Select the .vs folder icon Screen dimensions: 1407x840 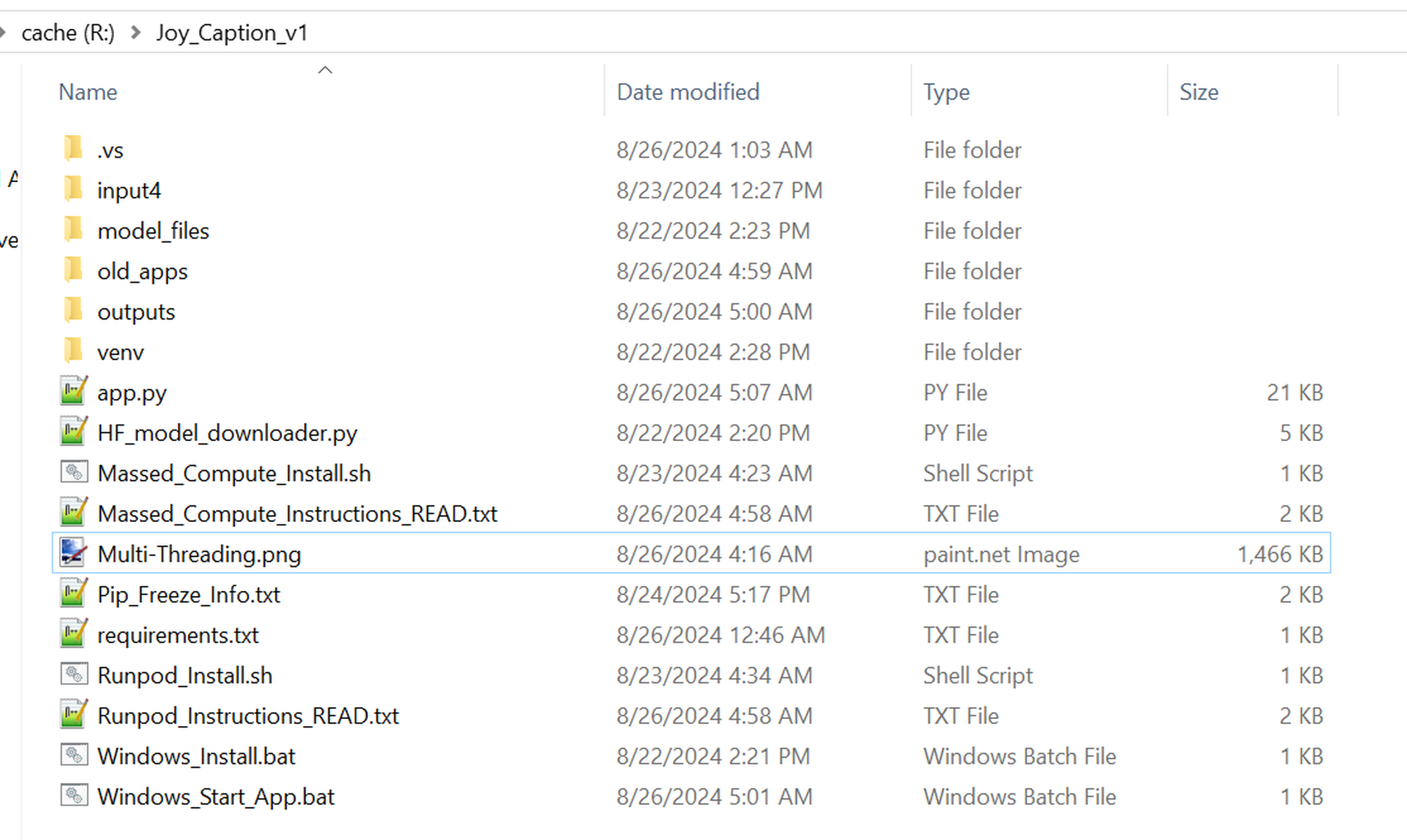73,149
